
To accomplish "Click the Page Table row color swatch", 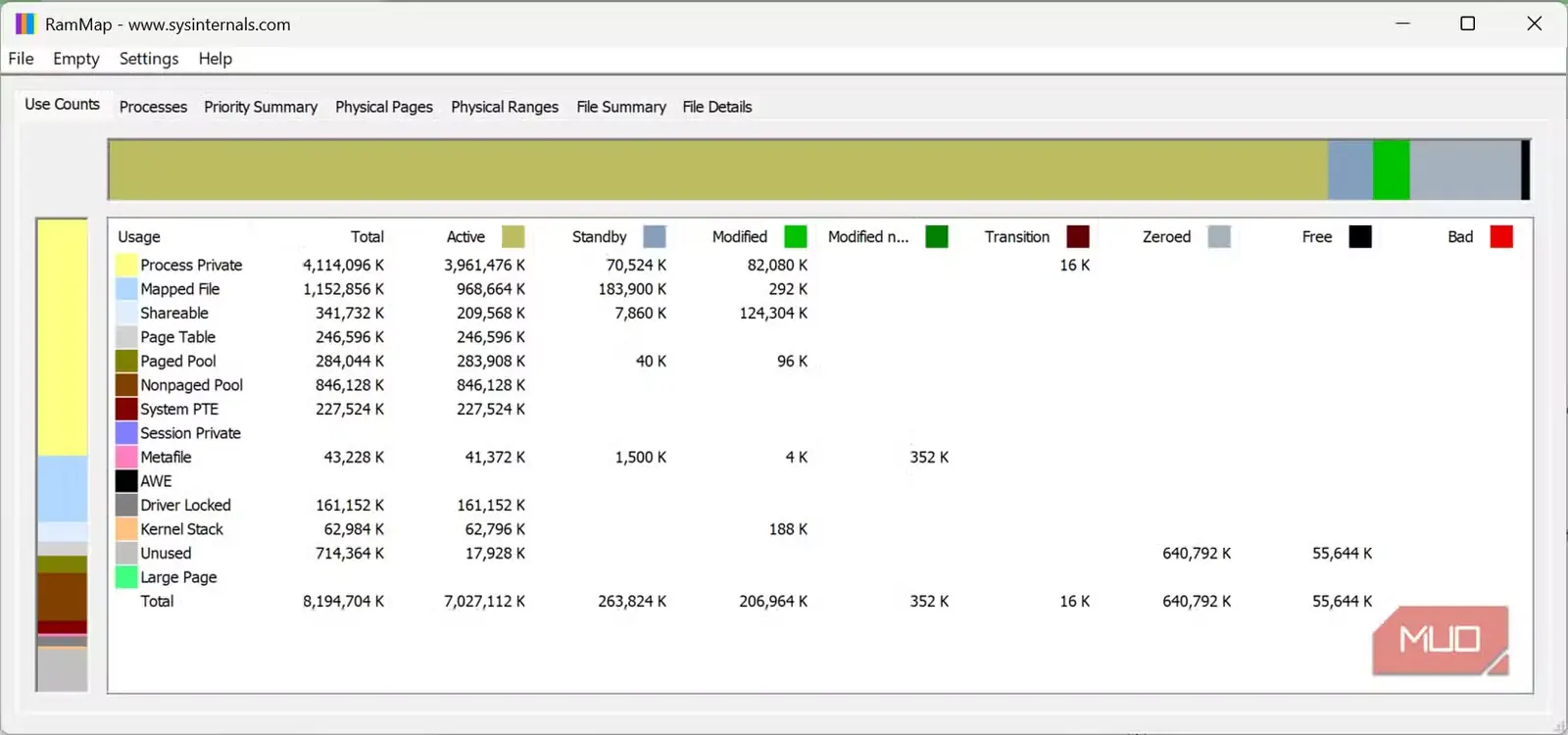I will point(126,337).
